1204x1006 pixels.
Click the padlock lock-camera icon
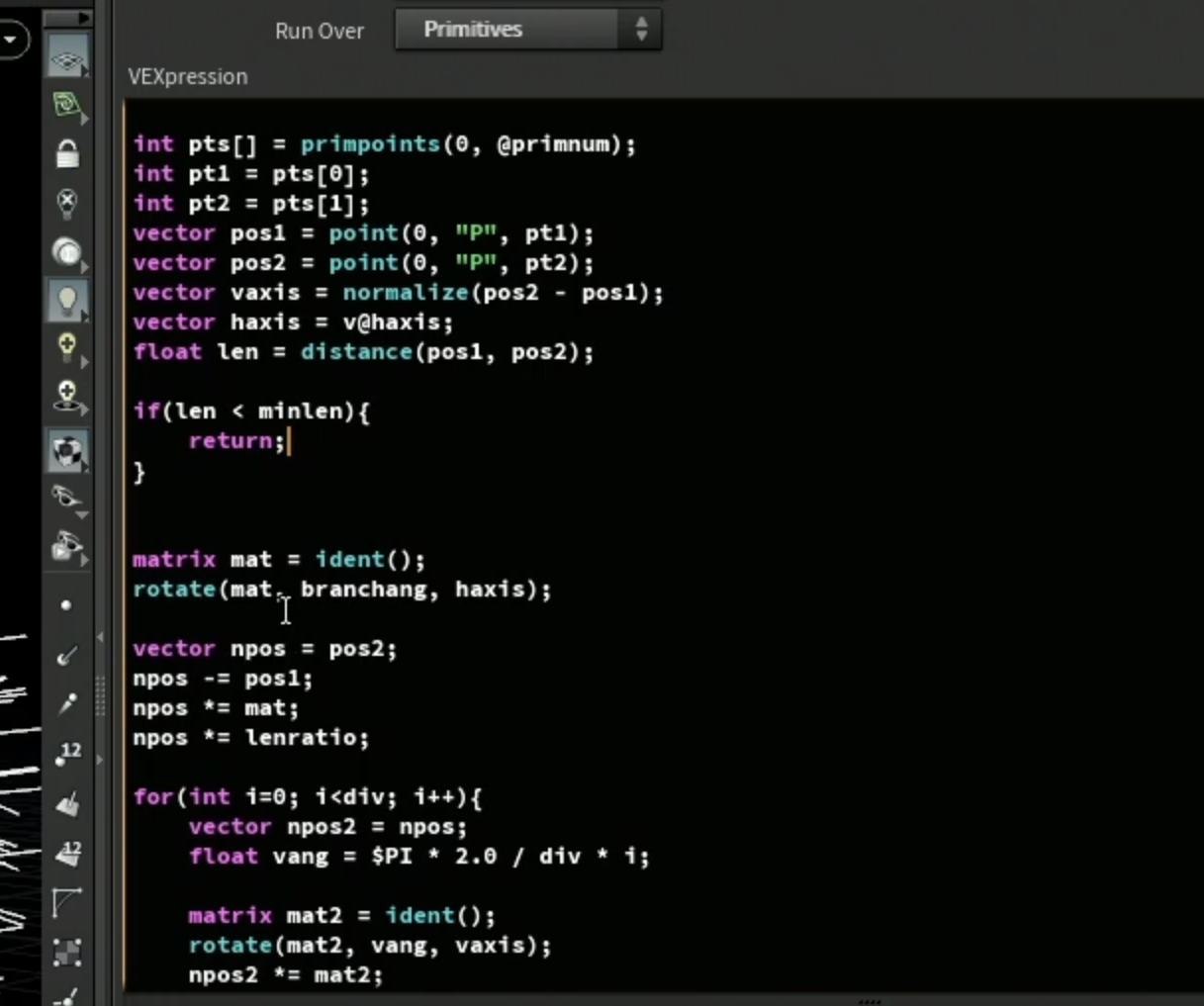[x=67, y=154]
